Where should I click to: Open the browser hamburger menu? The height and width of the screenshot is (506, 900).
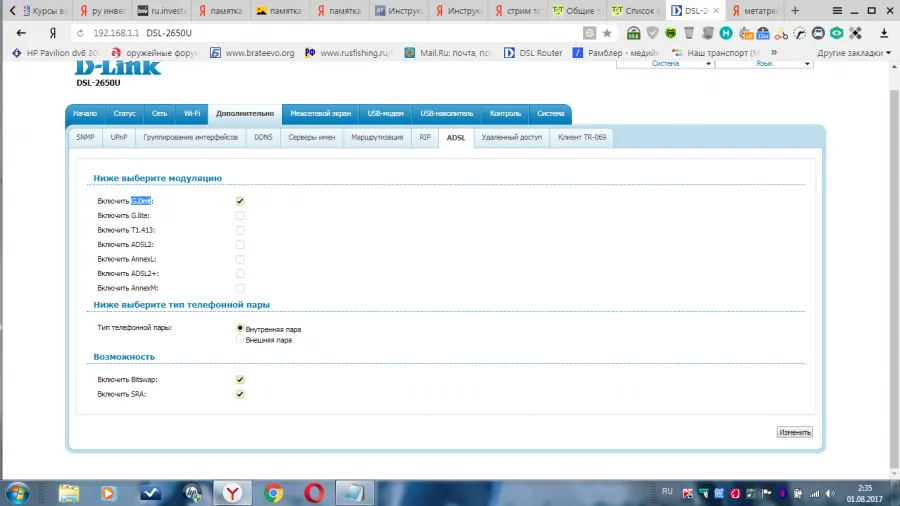point(837,11)
